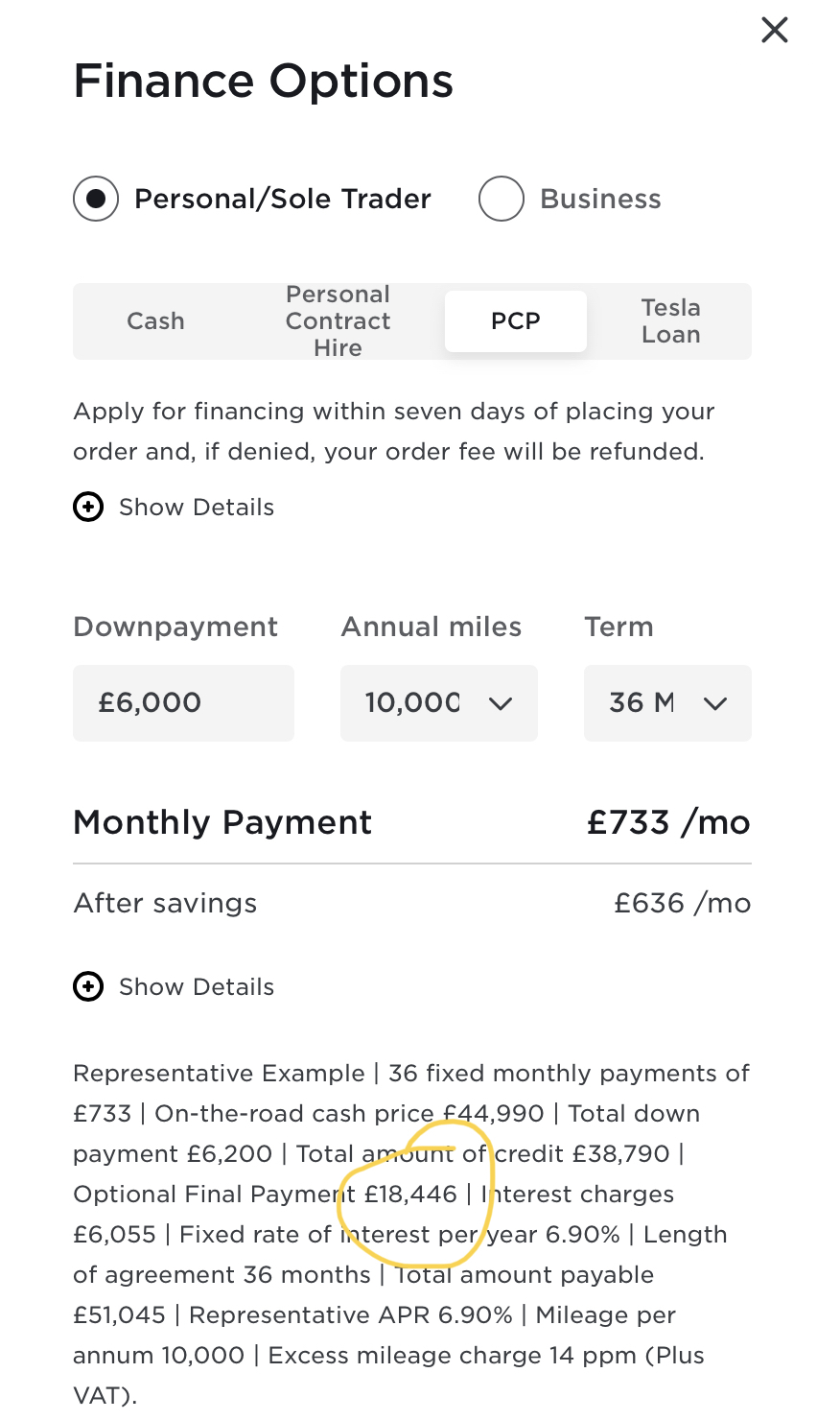Open the Term 36 M dropdown
The height and width of the screenshot is (1420, 840).
pyautogui.click(x=667, y=702)
